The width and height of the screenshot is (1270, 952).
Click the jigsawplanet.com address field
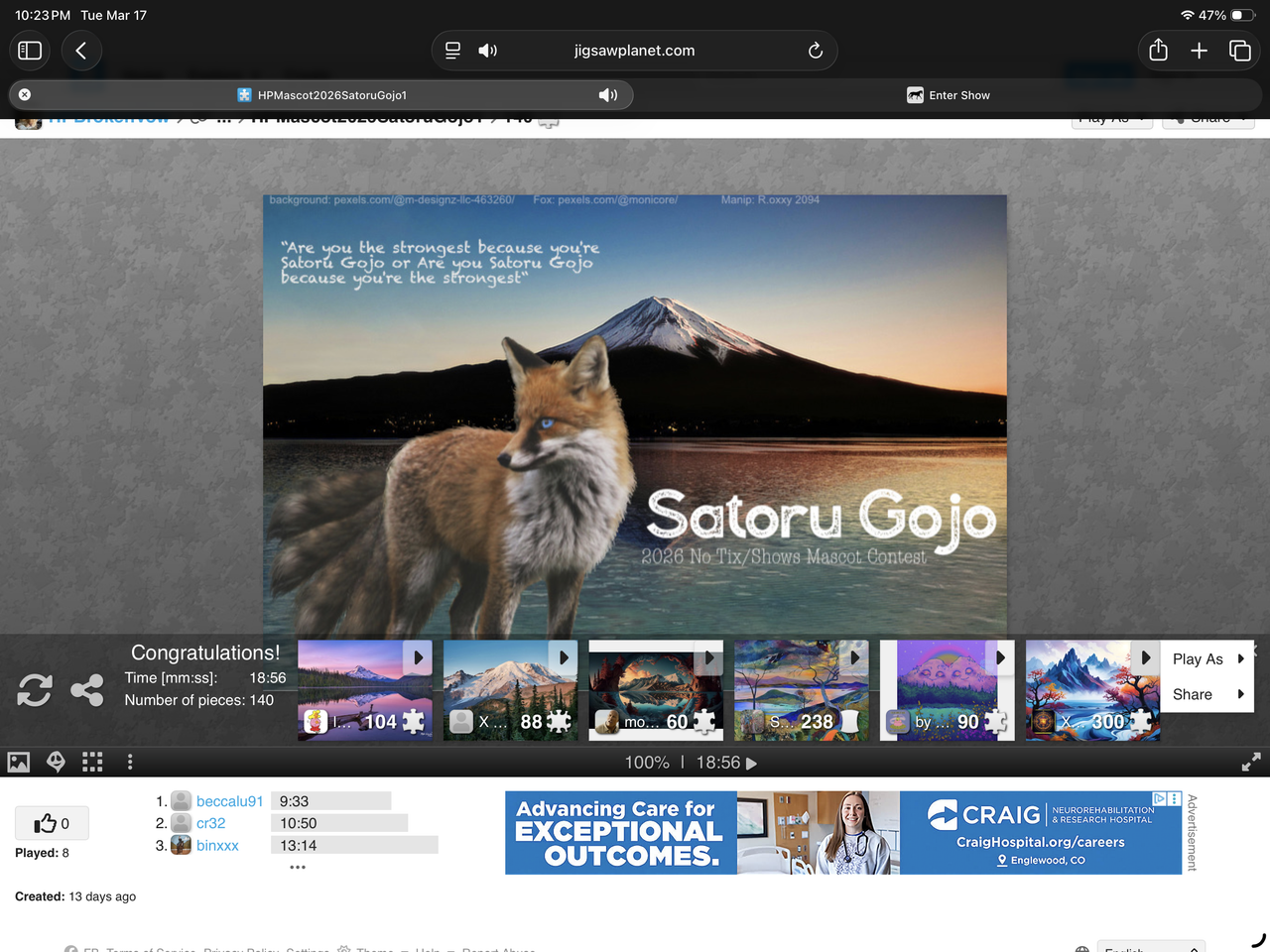634,51
